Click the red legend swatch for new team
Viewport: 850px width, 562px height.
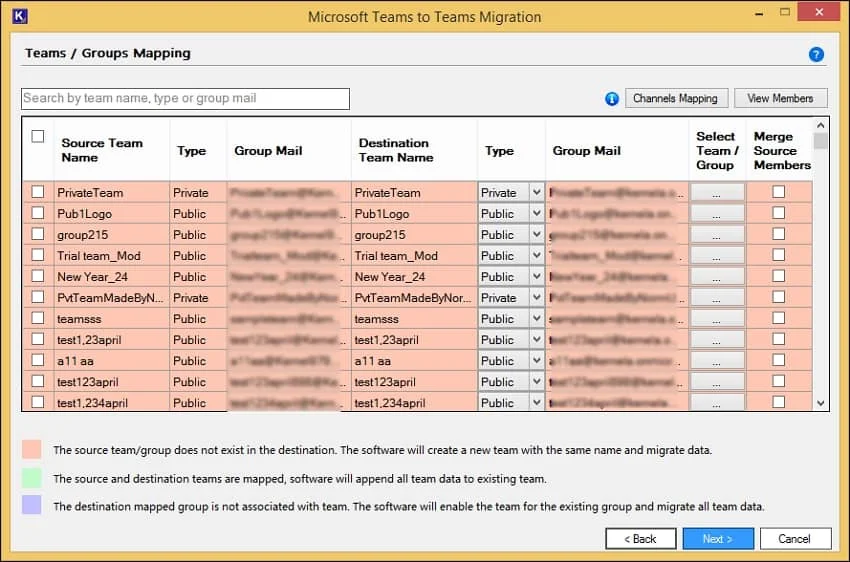32,449
